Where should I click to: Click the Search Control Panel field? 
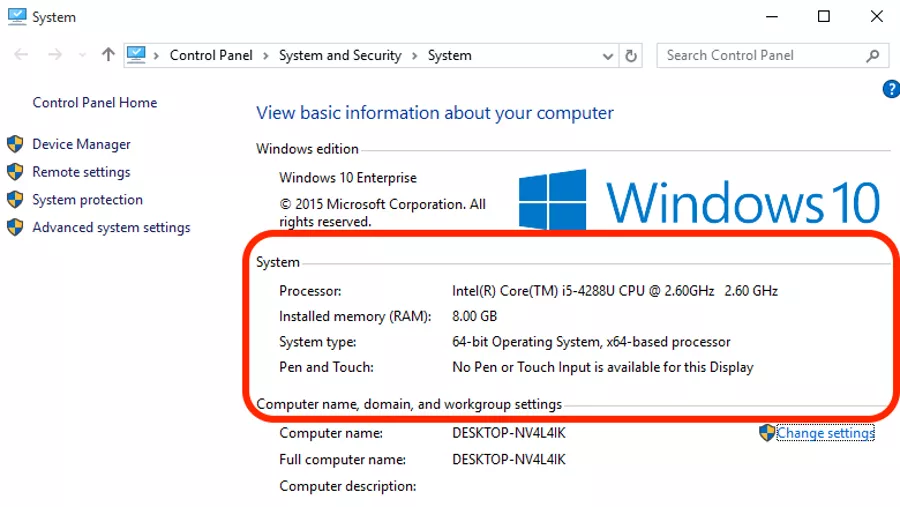(763, 56)
